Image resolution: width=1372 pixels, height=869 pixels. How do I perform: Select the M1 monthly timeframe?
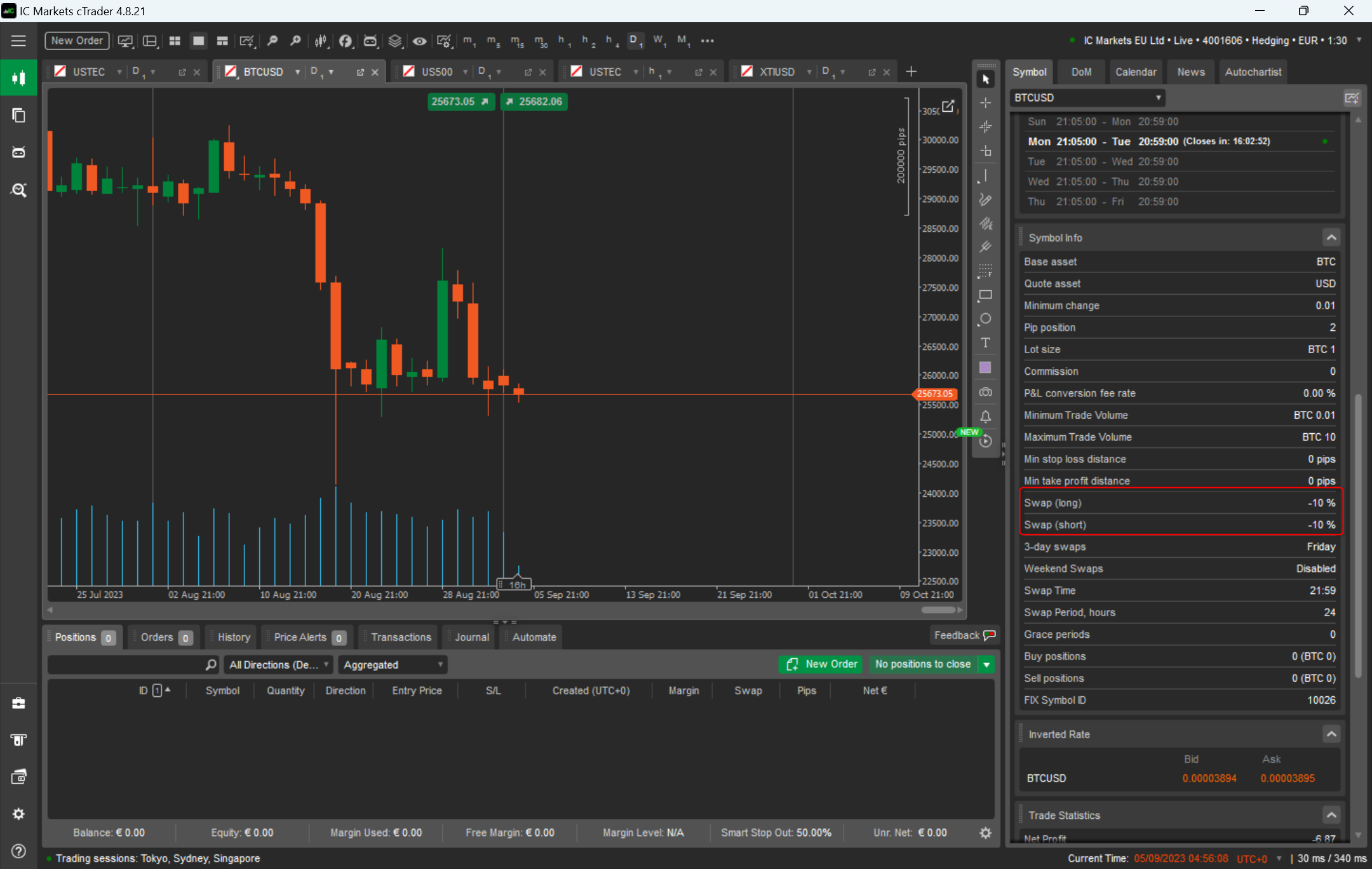[683, 41]
